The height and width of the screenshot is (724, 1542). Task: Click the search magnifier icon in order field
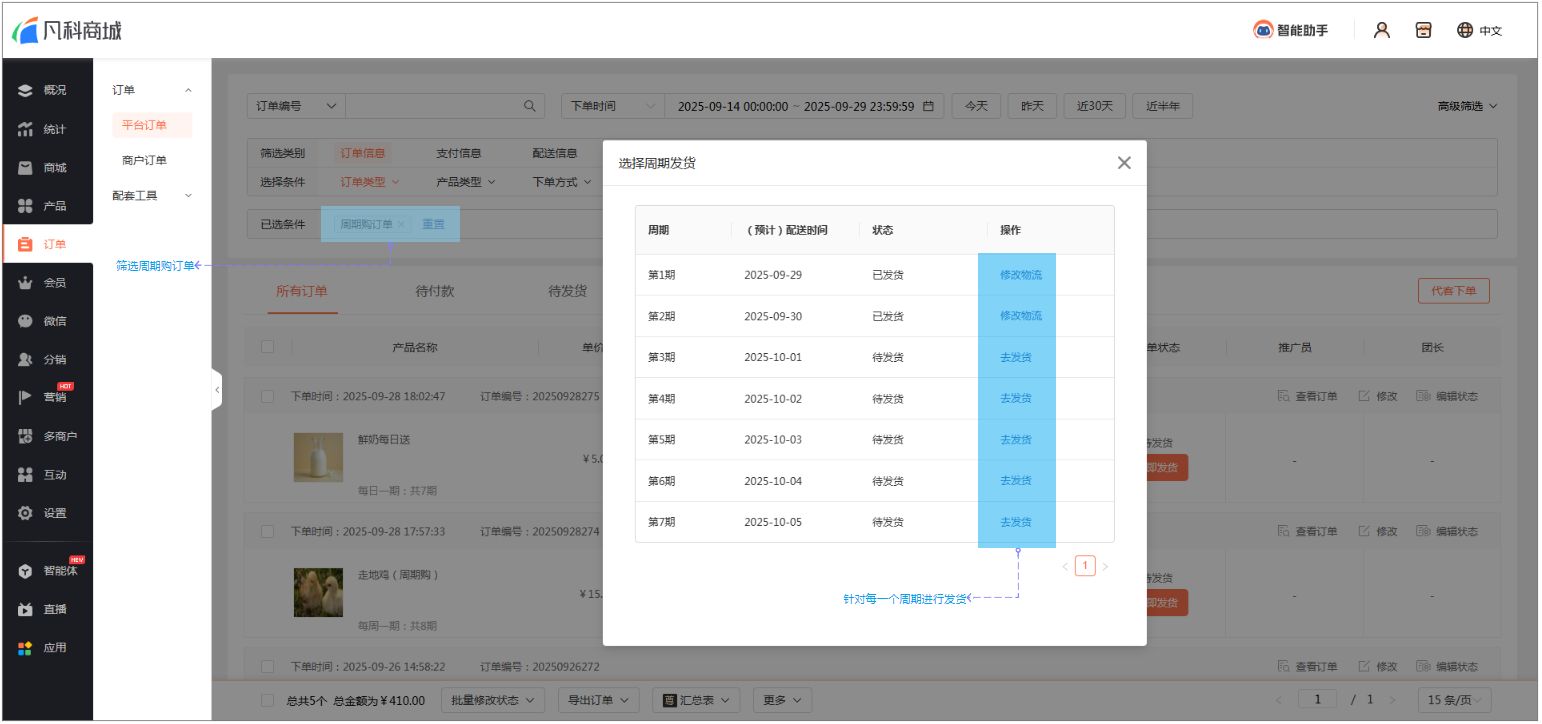click(x=530, y=106)
